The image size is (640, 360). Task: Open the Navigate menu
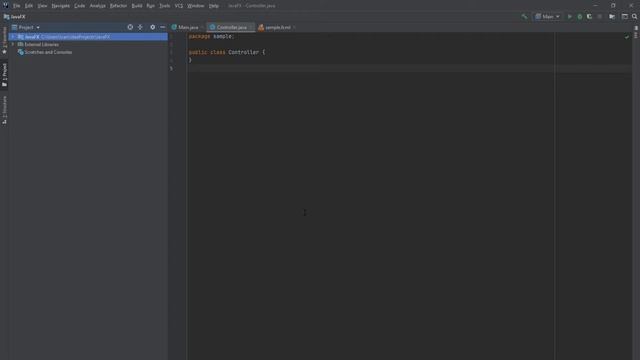point(60,6)
